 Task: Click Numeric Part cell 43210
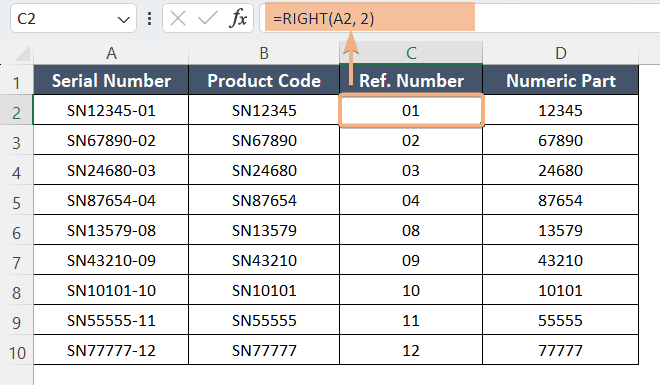click(560, 260)
